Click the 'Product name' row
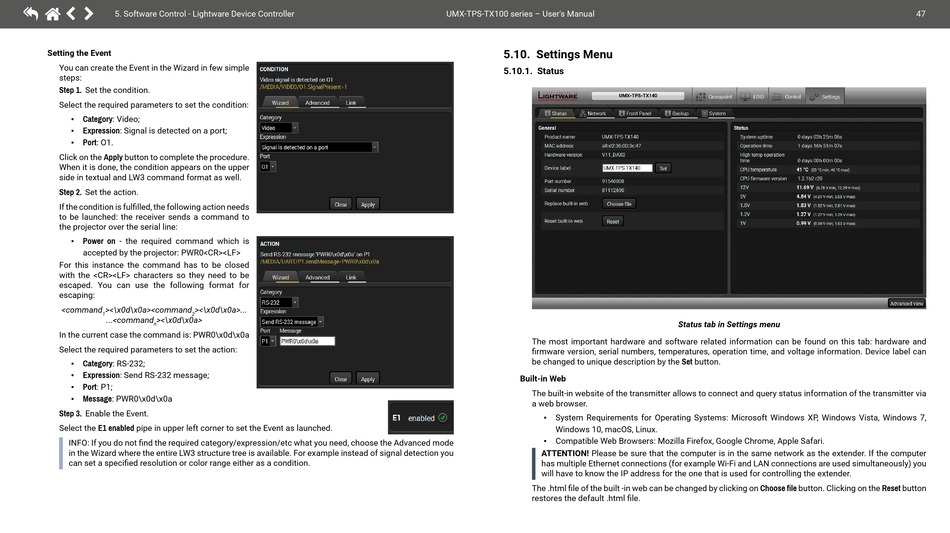 (x=631, y=137)
